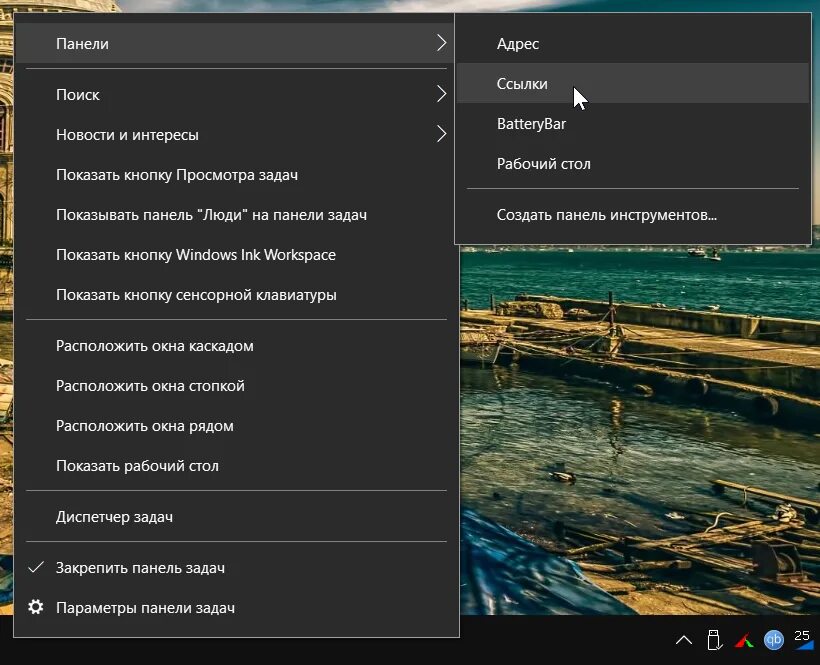Image resolution: width=820 pixels, height=665 pixels.
Task: Open Диспетчер задач
Action: coord(235,517)
